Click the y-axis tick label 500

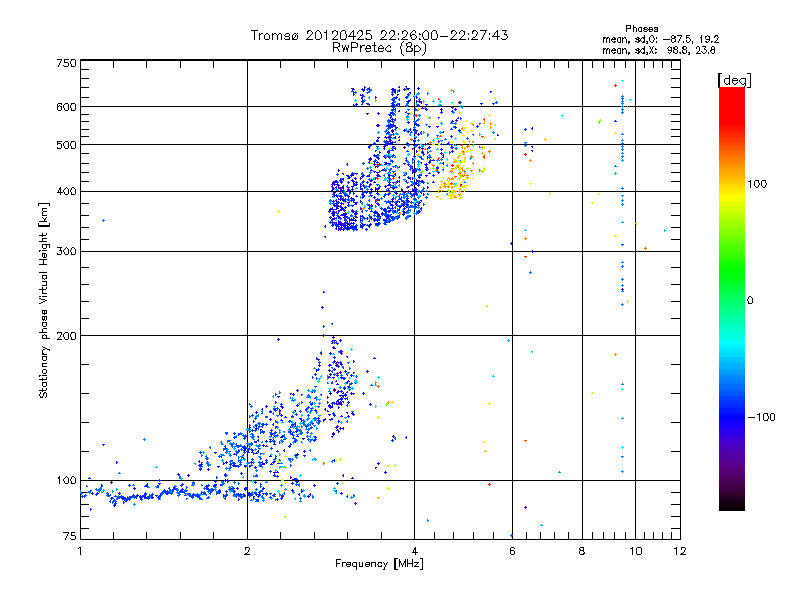point(66,145)
